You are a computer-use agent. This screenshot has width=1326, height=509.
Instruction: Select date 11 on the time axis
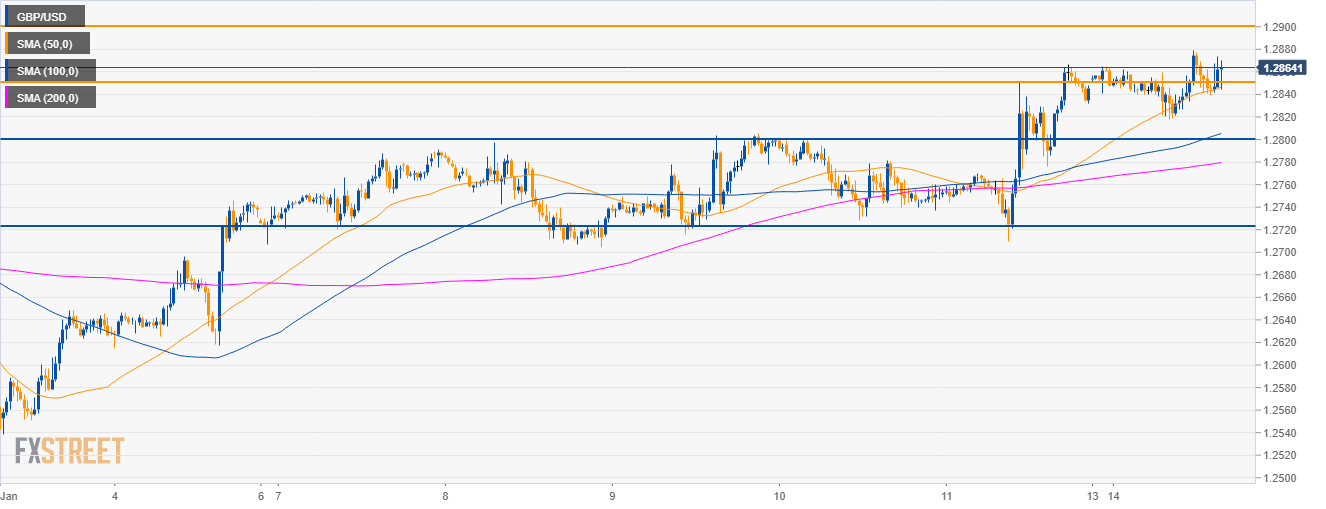pyautogui.click(x=947, y=496)
